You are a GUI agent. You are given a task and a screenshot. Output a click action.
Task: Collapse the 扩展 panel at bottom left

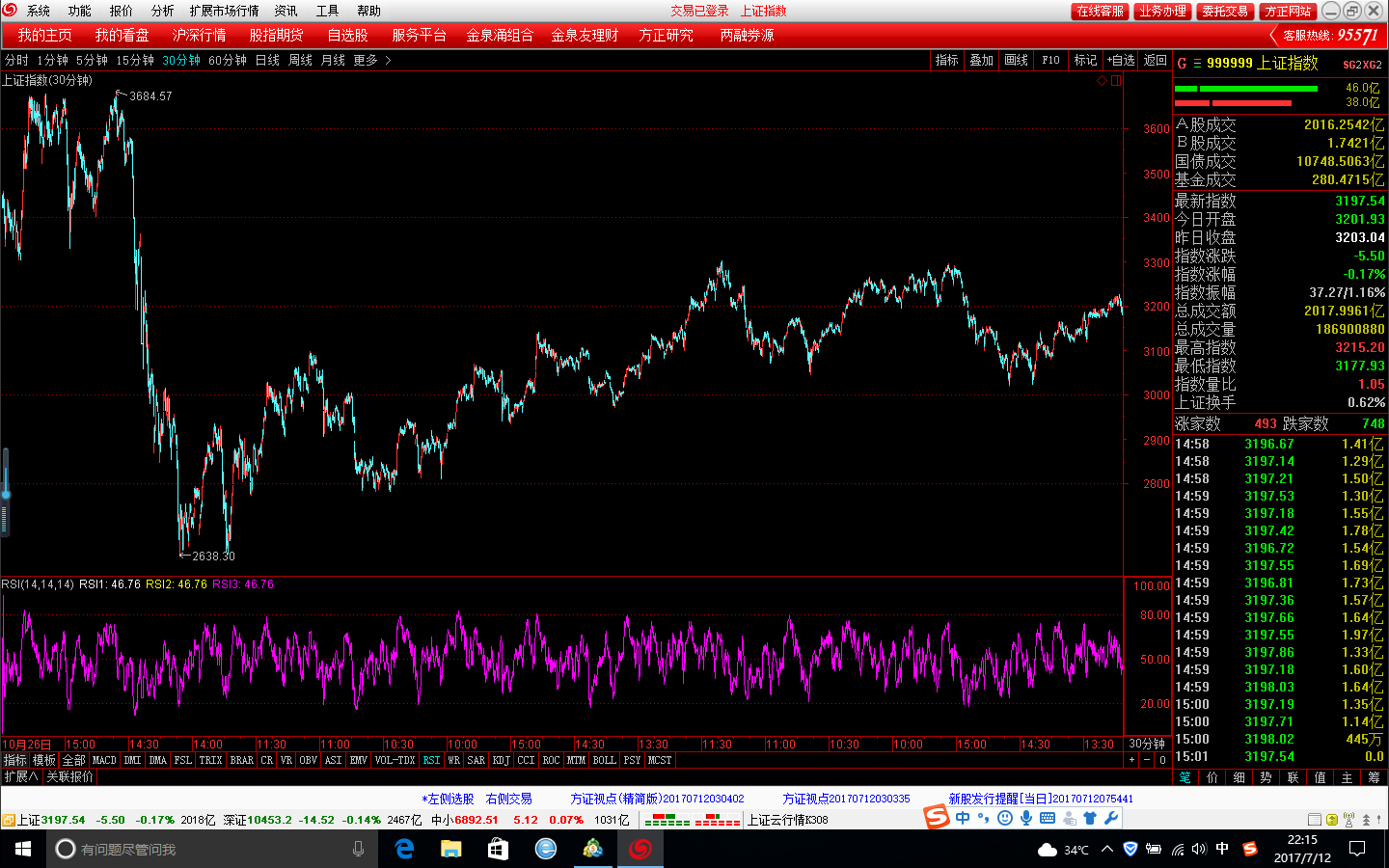20,776
